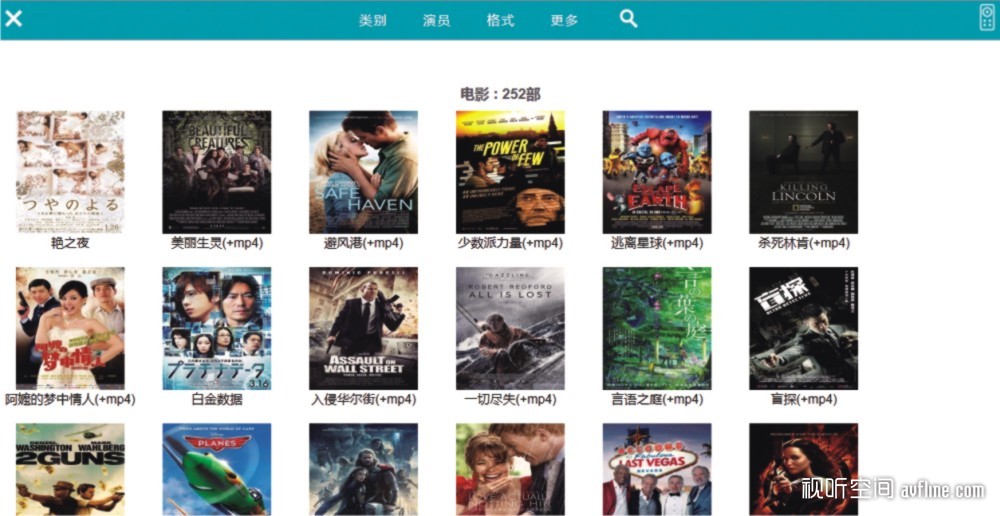This screenshot has width=1000, height=516.
Task: Click the 艳之夜 title text
Action: pyautogui.click(x=70, y=243)
